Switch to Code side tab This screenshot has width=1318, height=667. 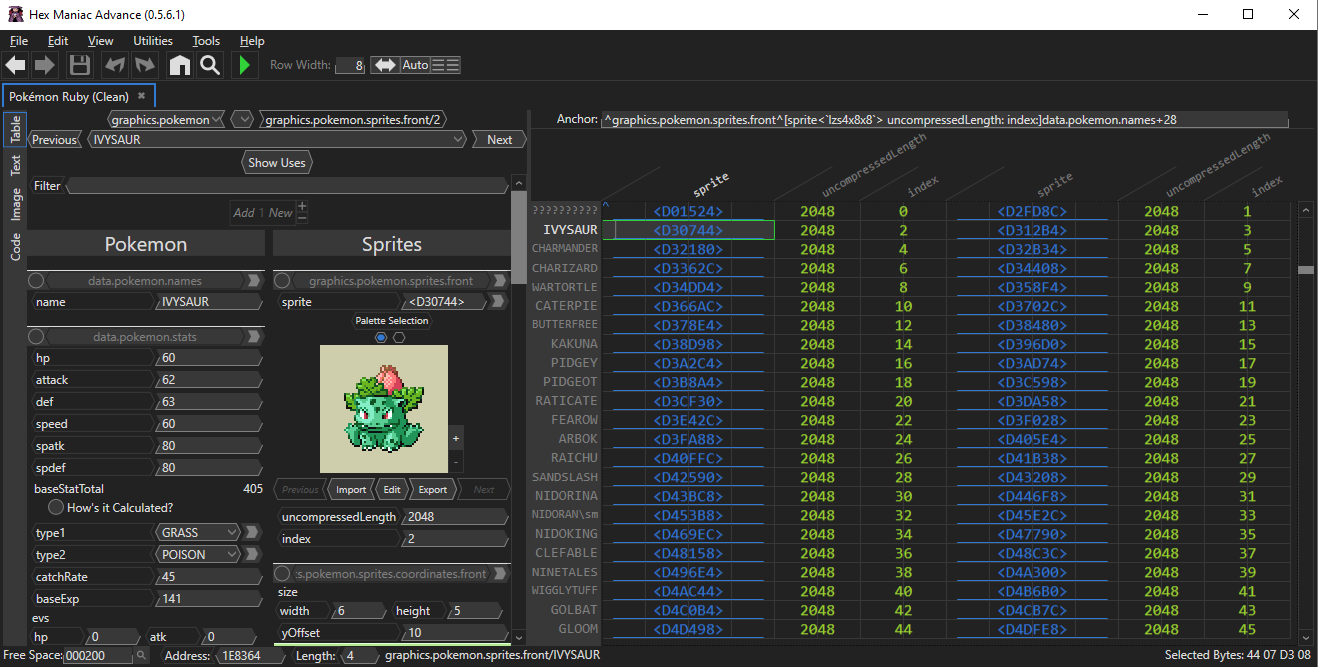(x=15, y=247)
